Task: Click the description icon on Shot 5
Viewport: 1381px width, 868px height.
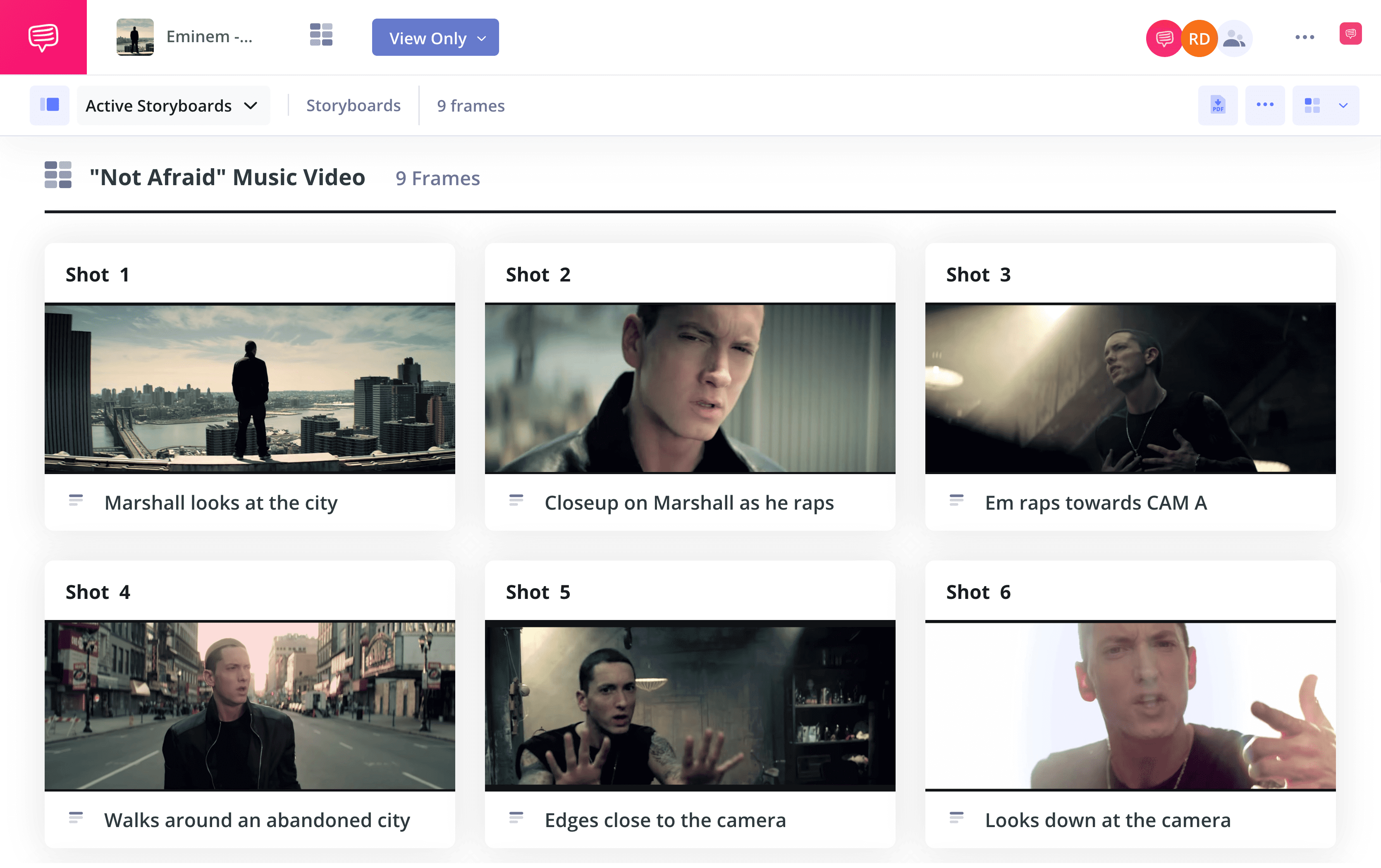Action: point(516,818)
